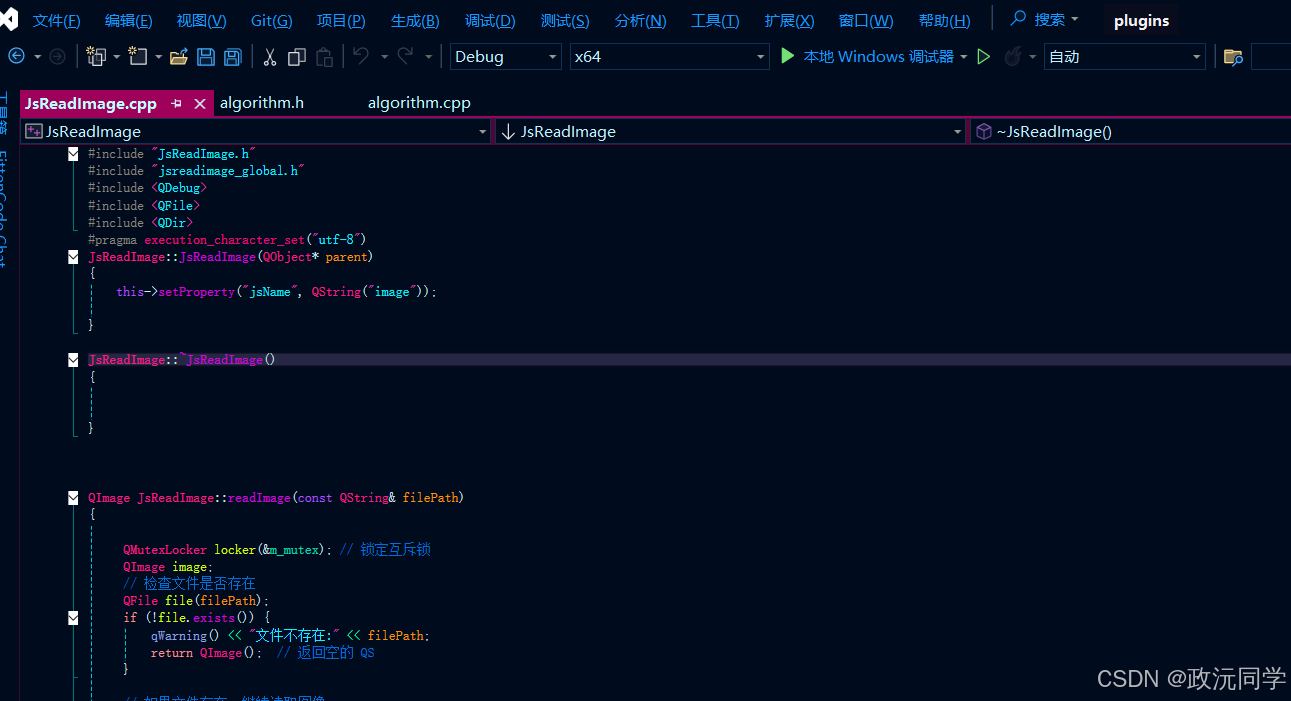Click the save all icon
The image size is (1291, 701).
232,57
